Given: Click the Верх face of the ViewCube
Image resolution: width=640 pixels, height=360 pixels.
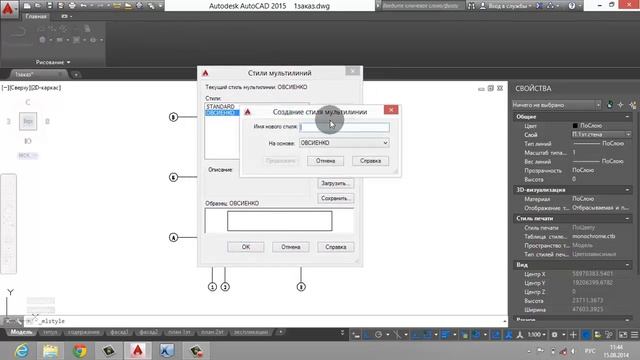Looking at the screenshot, I should coord(28,122).
